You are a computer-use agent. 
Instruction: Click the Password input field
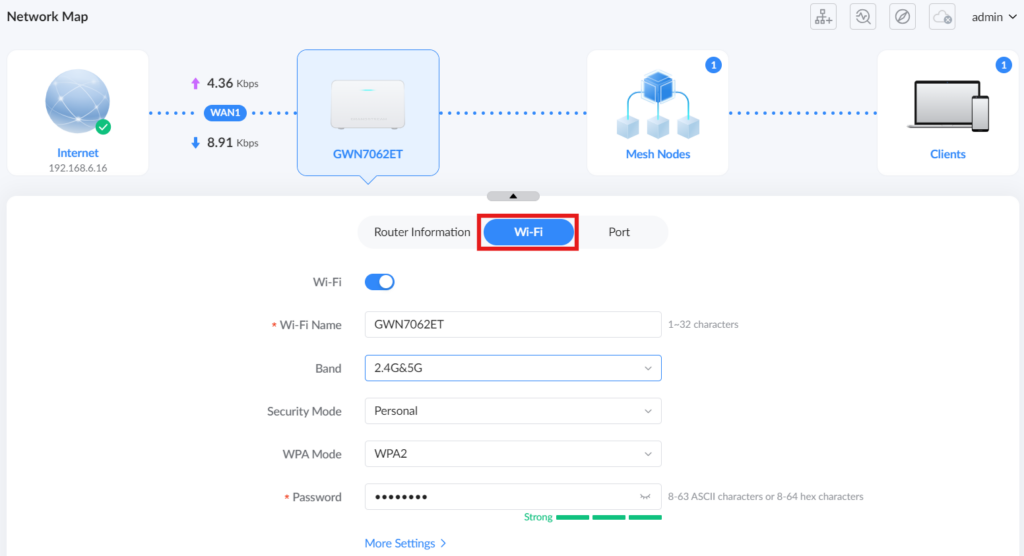point(513,497)
